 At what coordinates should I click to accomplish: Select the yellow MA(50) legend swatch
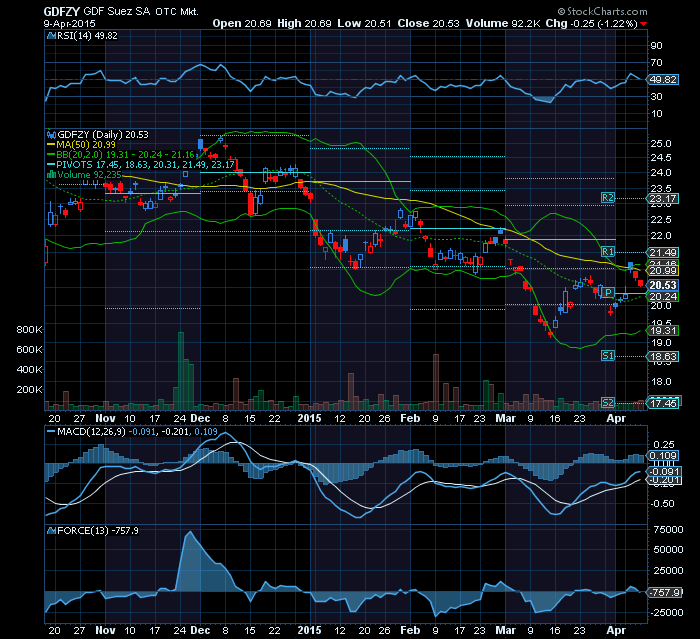51,145
